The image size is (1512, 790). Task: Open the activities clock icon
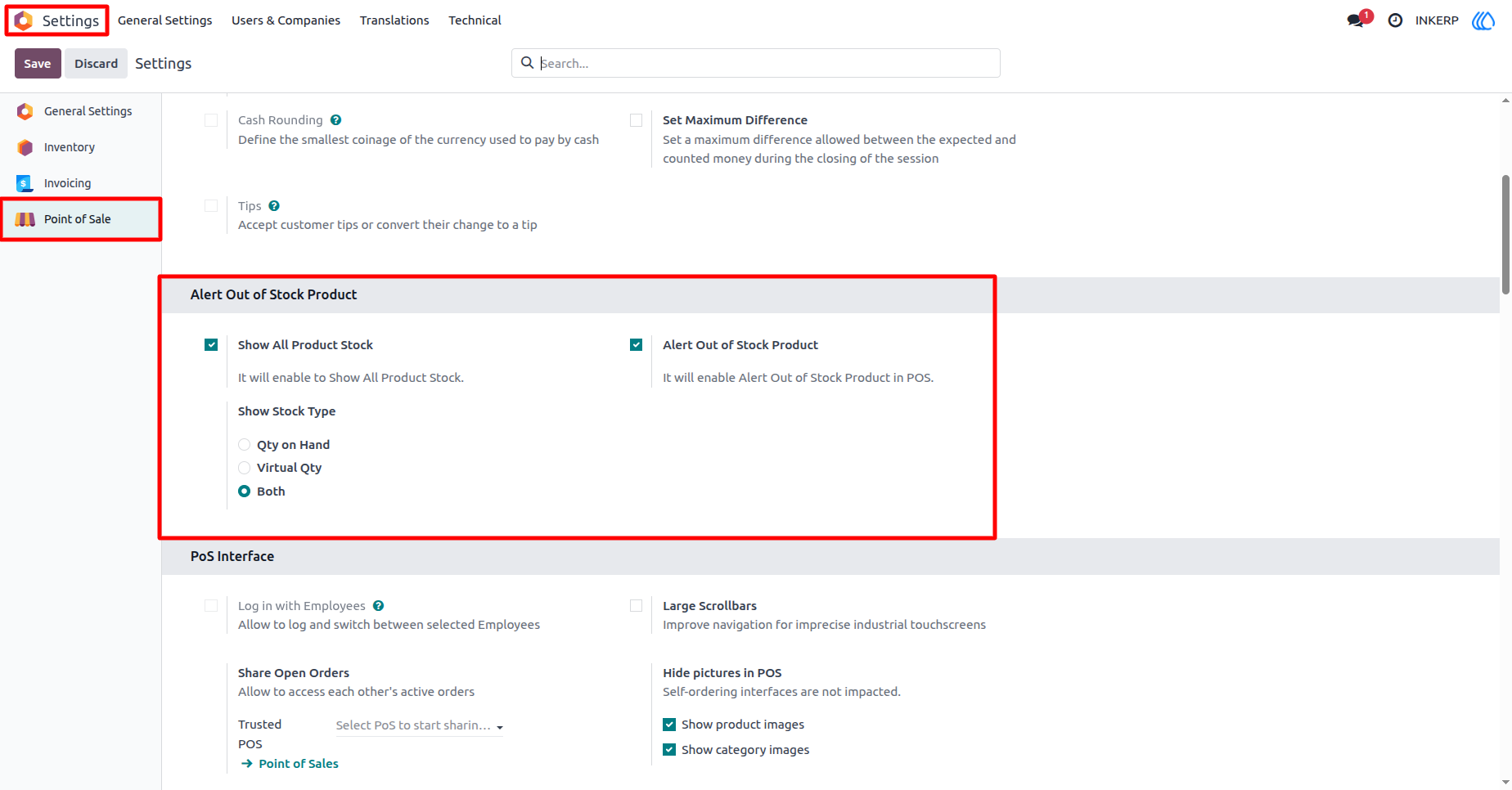(1395, 20)
